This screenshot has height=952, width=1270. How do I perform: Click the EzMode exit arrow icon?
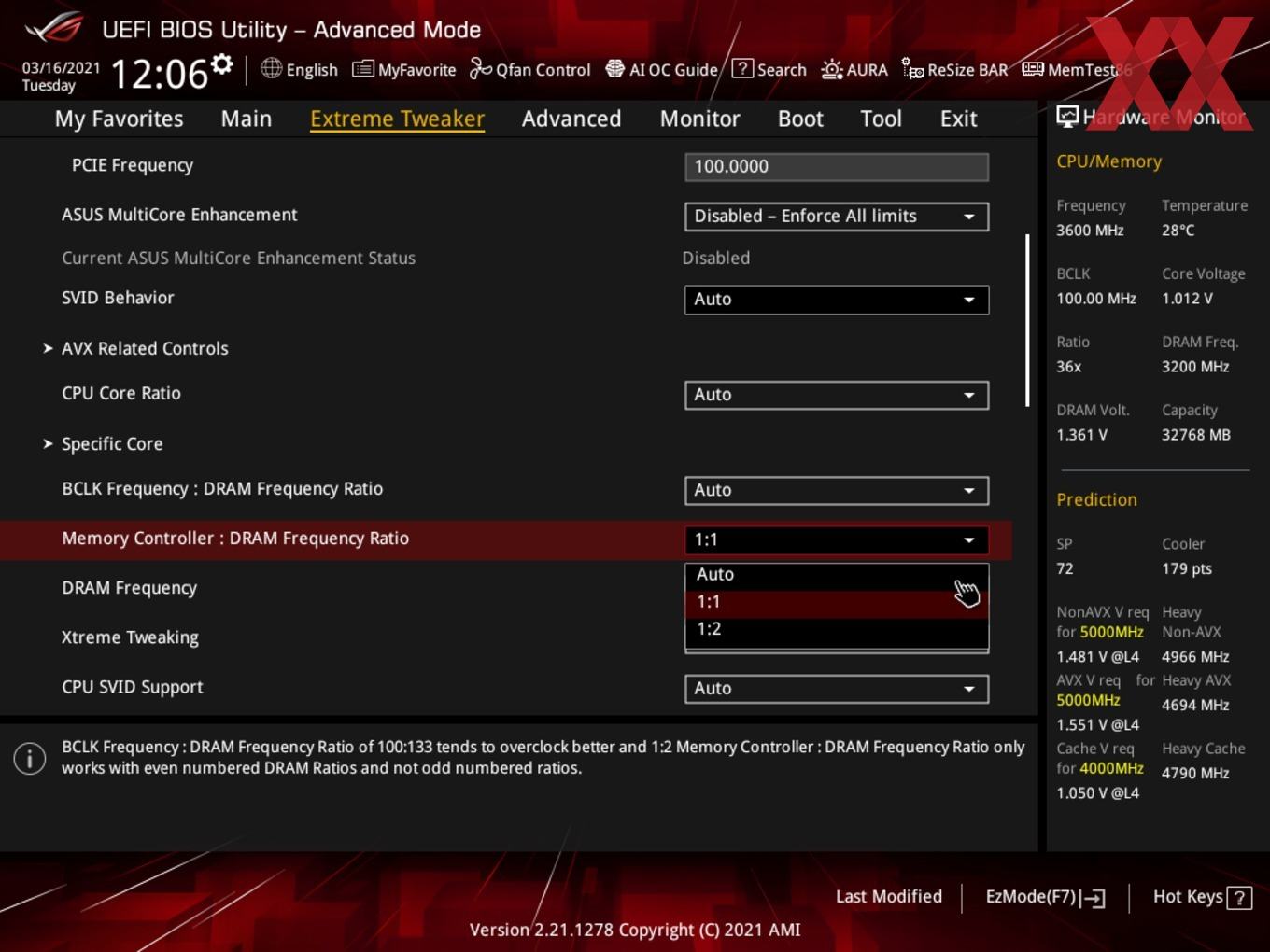click(1094, 898)
